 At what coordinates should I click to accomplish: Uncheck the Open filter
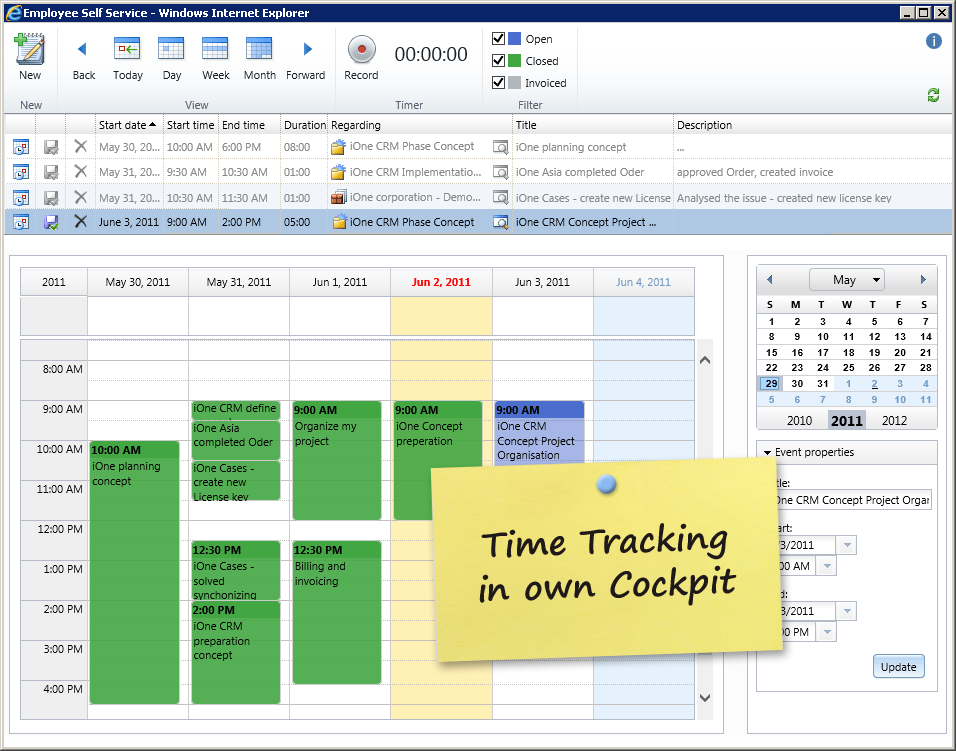click(x=497, y=38)
